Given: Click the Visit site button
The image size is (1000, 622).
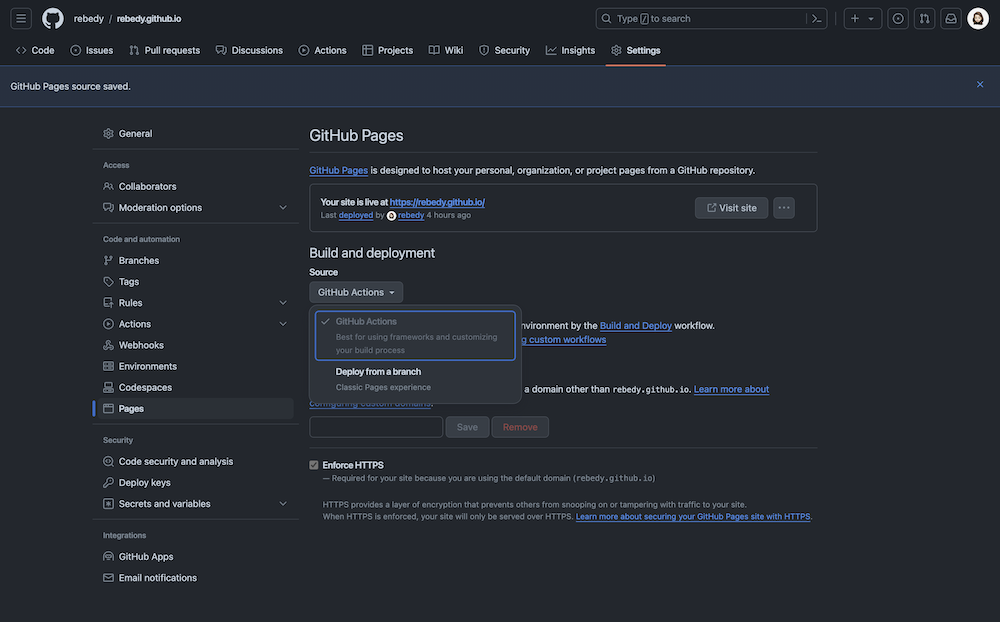Looking at the screenshot, I should pyautogui.click(x=732, y=207).
